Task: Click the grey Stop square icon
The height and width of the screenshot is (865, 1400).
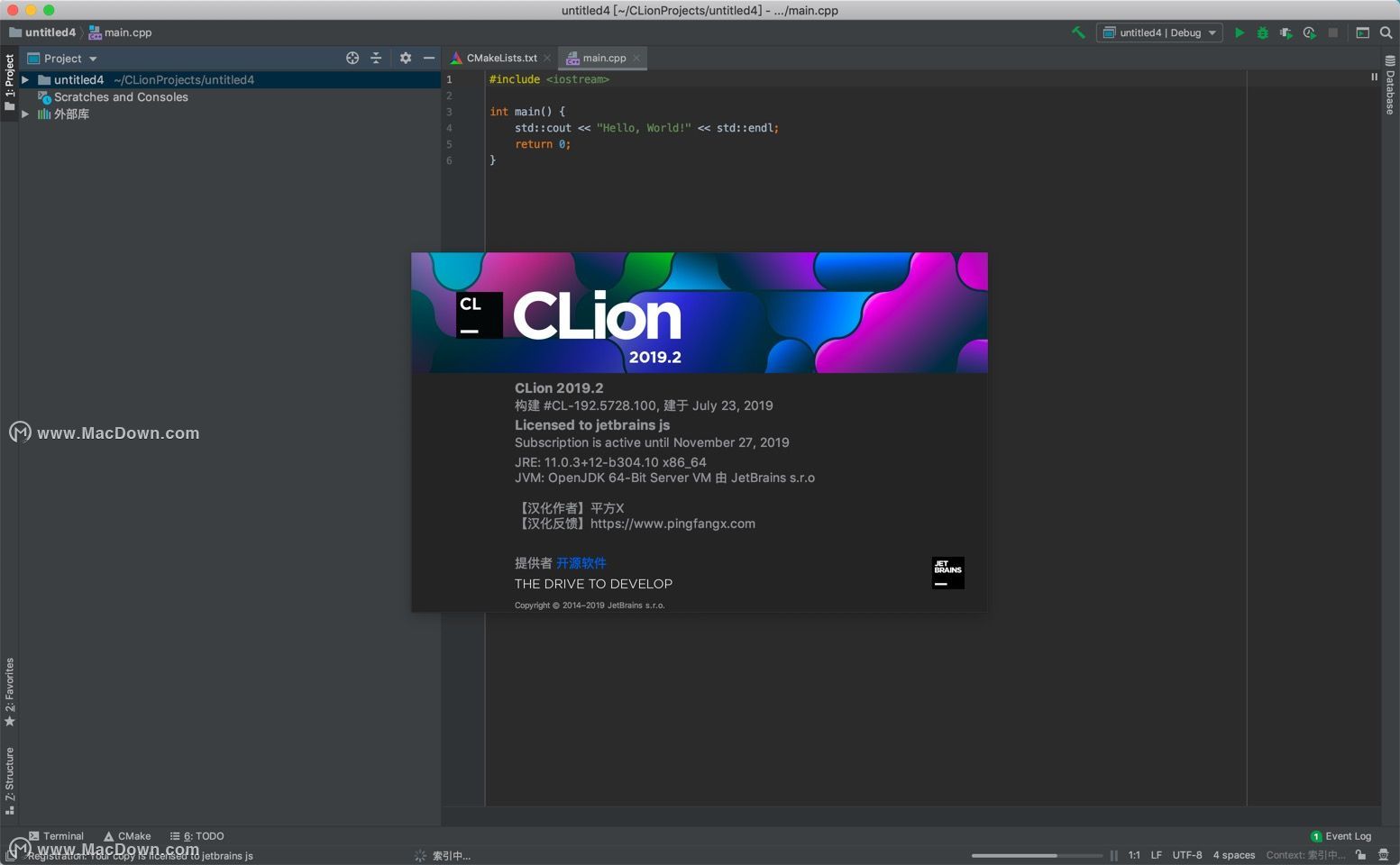Action: coord(1333,32)
